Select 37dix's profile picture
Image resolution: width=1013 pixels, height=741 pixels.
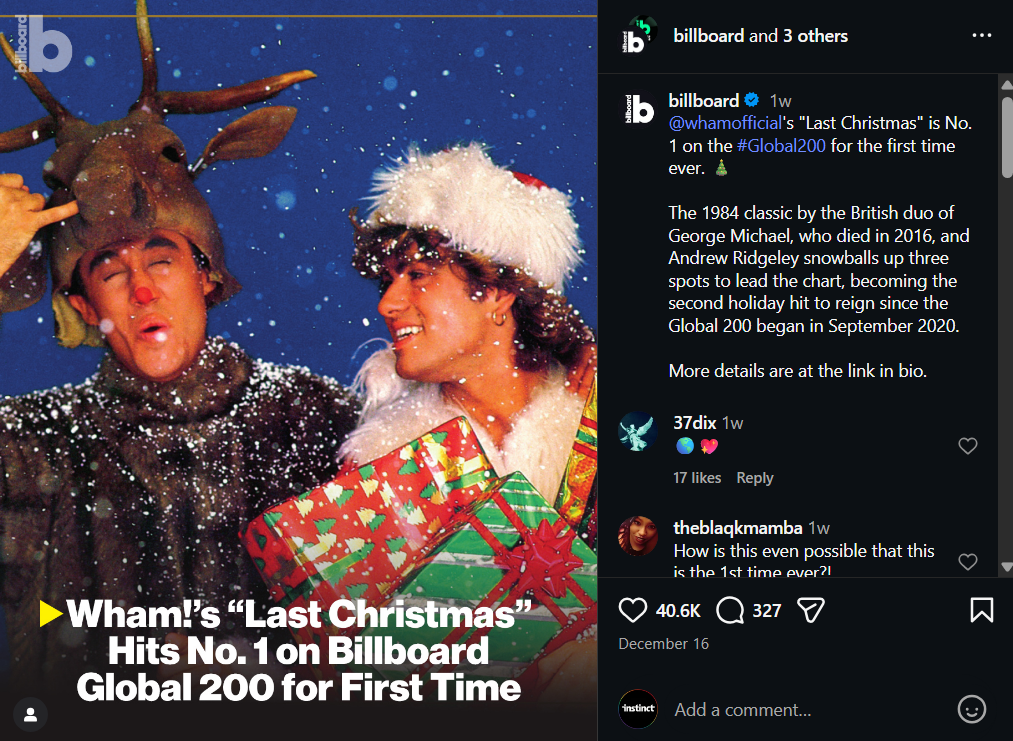(637, 433)
